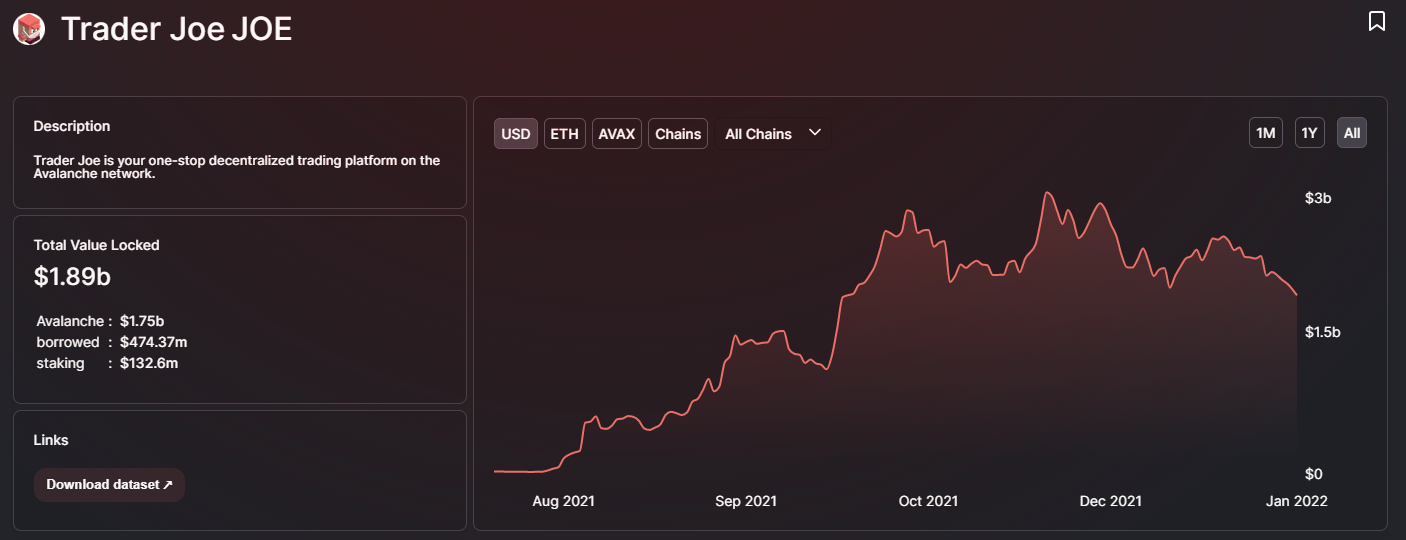
Task: Switch chart denomination to AVAX
Action: coord(617,134)
